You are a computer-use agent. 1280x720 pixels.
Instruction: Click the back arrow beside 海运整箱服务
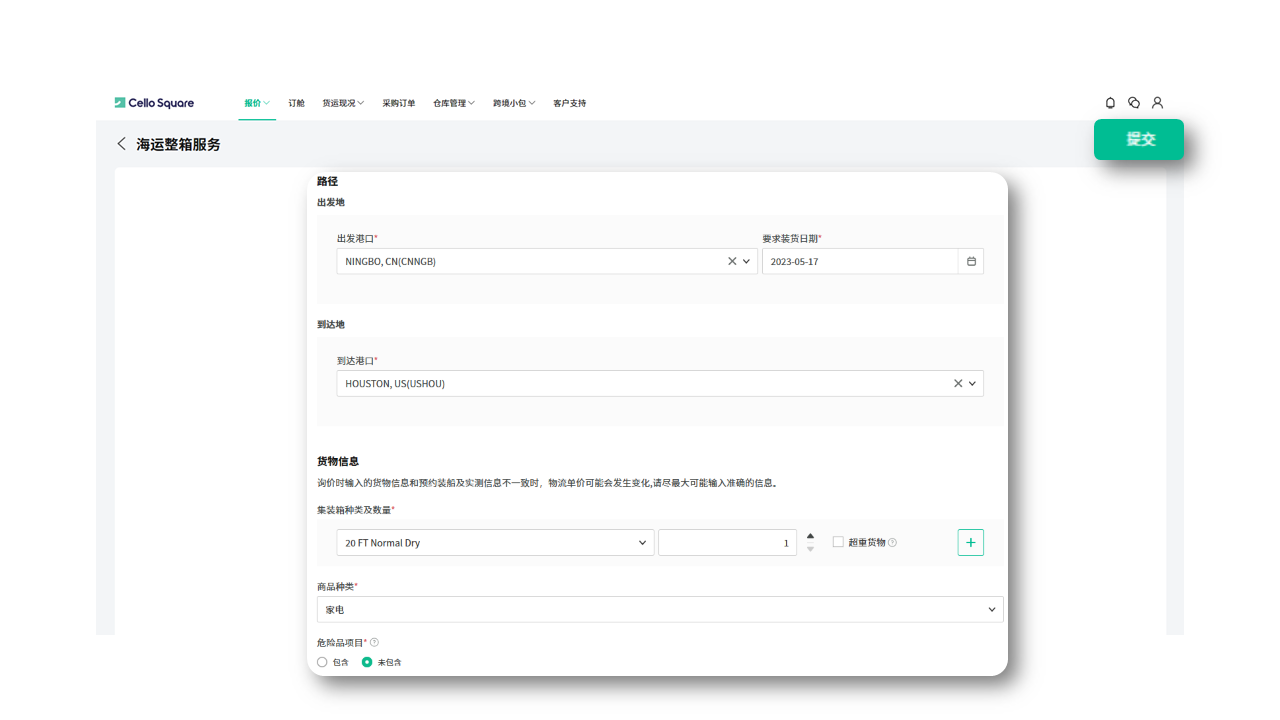coord(122,144)
